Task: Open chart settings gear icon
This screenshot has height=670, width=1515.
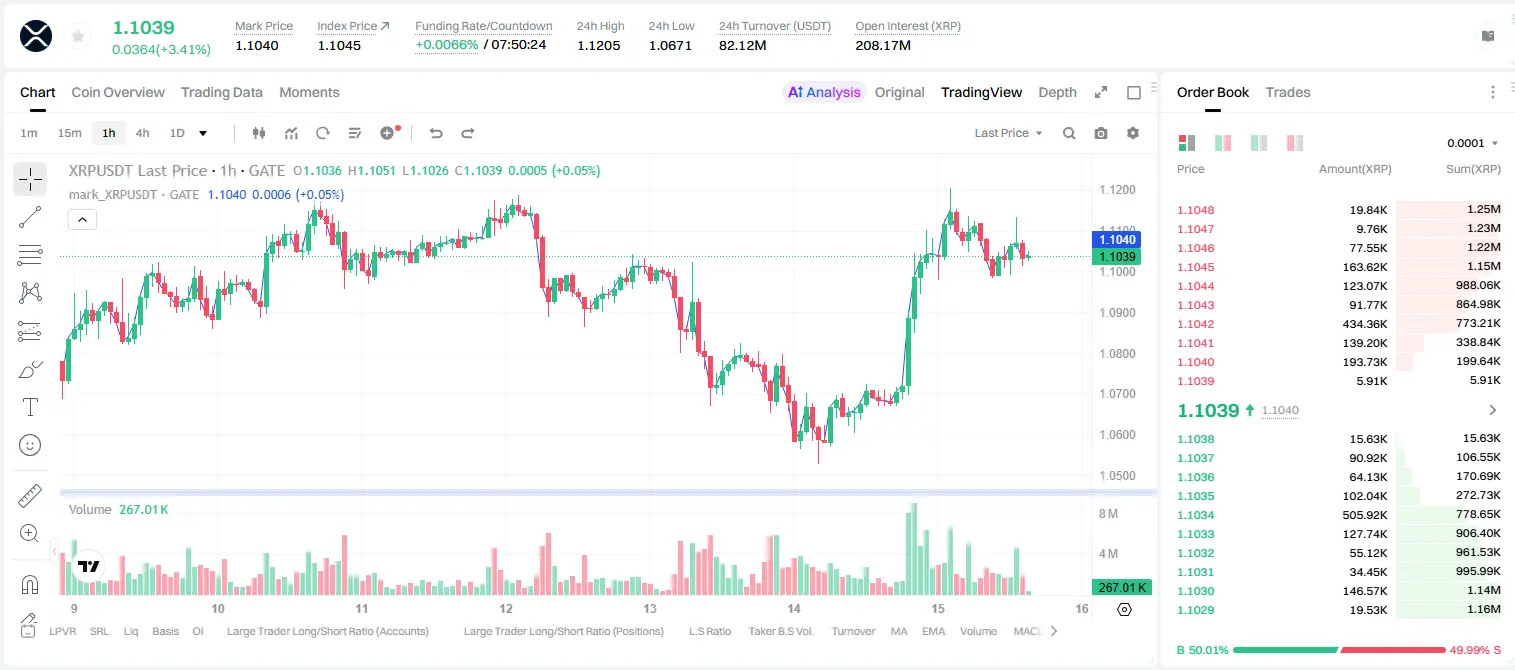Action: pos(1133,133)
